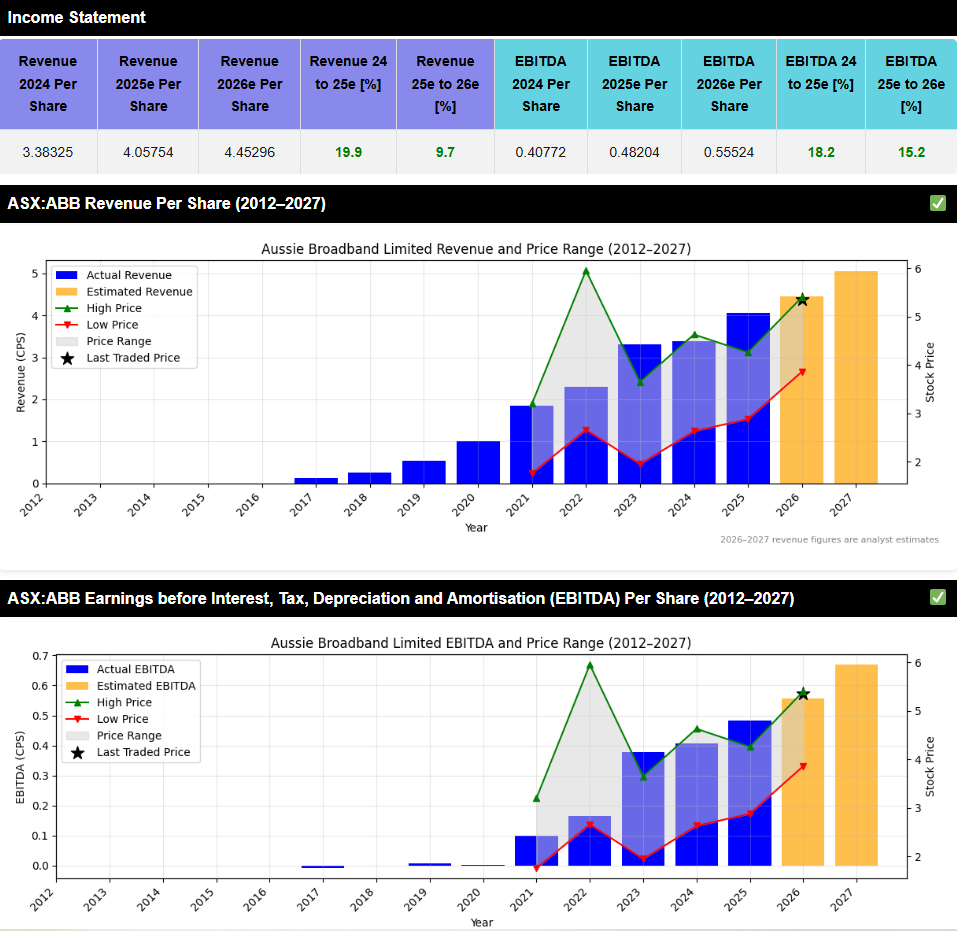
Task: Click the Revenue 2024 Per Share column header
Action: click(x=48, y=84)
